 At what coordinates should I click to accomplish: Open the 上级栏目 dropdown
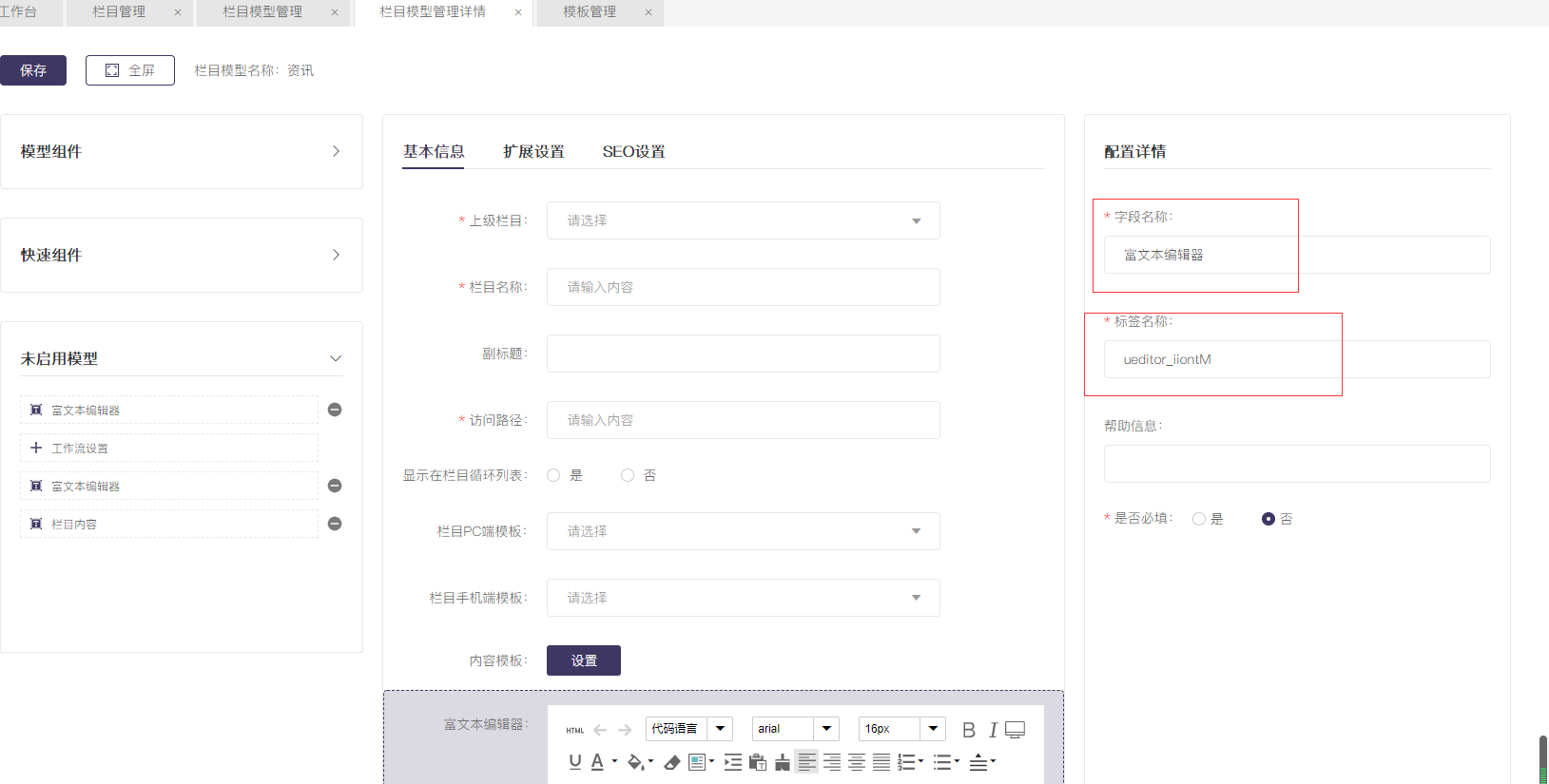(743, 220)
